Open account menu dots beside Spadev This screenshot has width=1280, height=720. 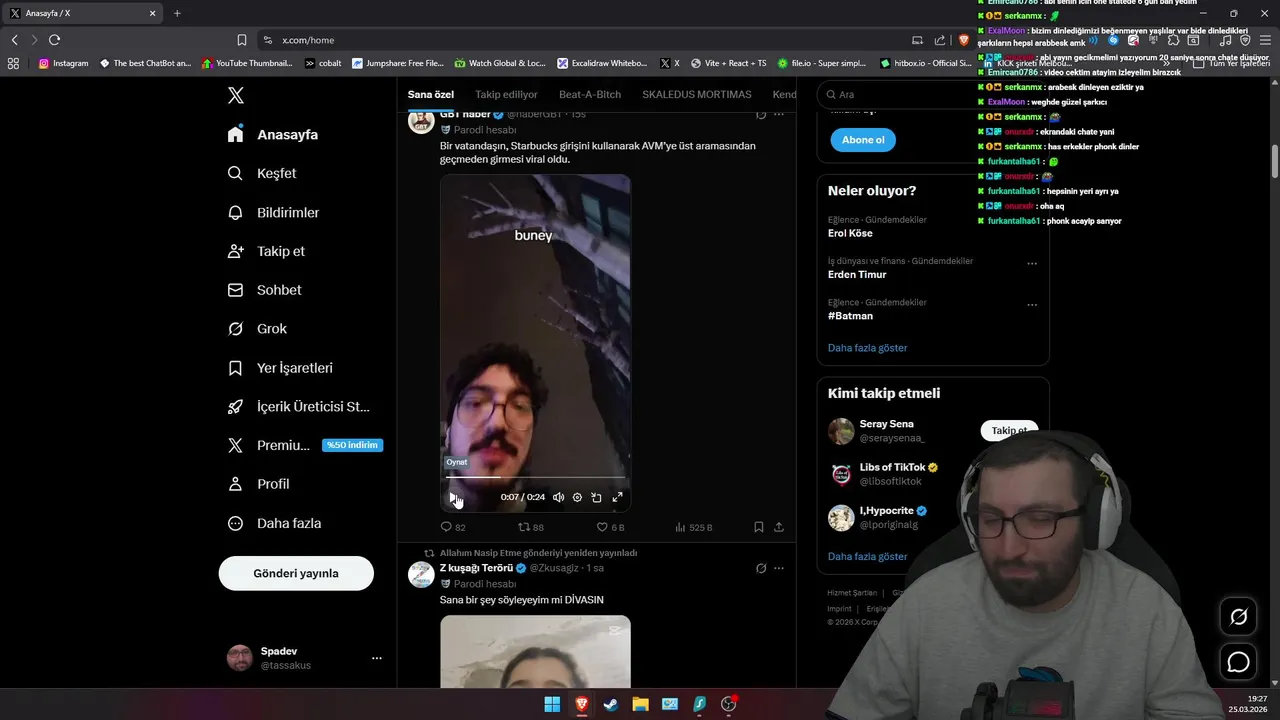point(377,658)
